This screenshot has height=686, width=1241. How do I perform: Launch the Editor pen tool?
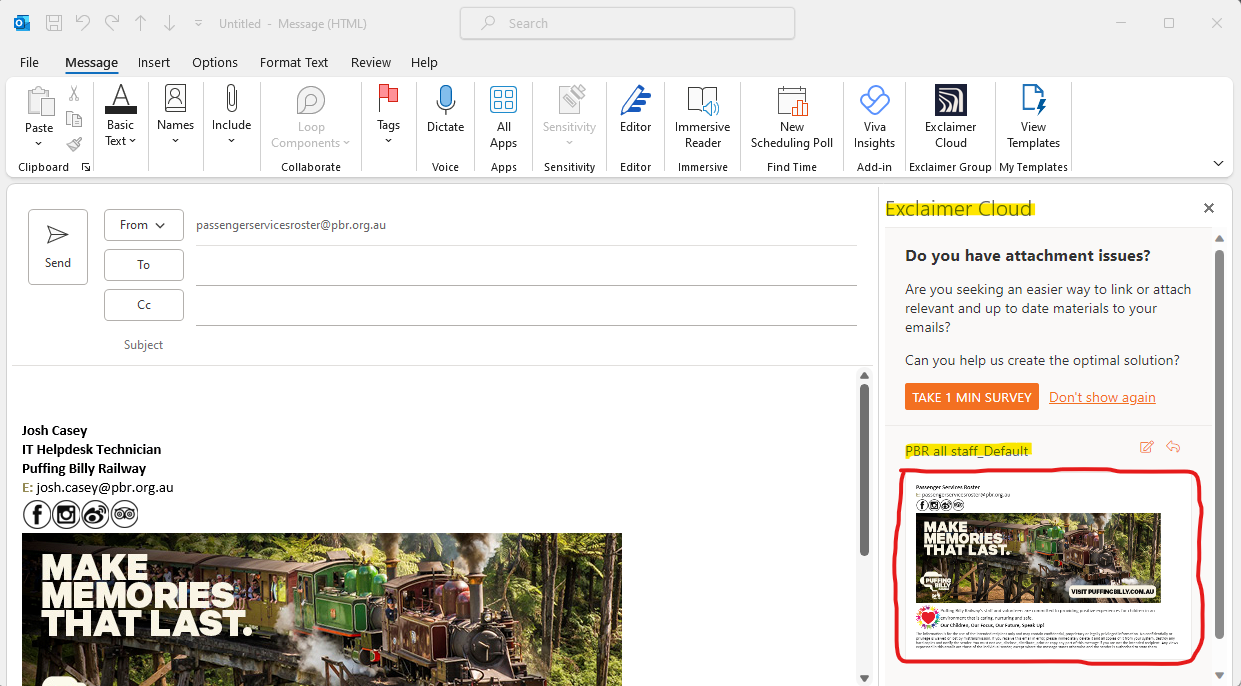coord(635,110)
